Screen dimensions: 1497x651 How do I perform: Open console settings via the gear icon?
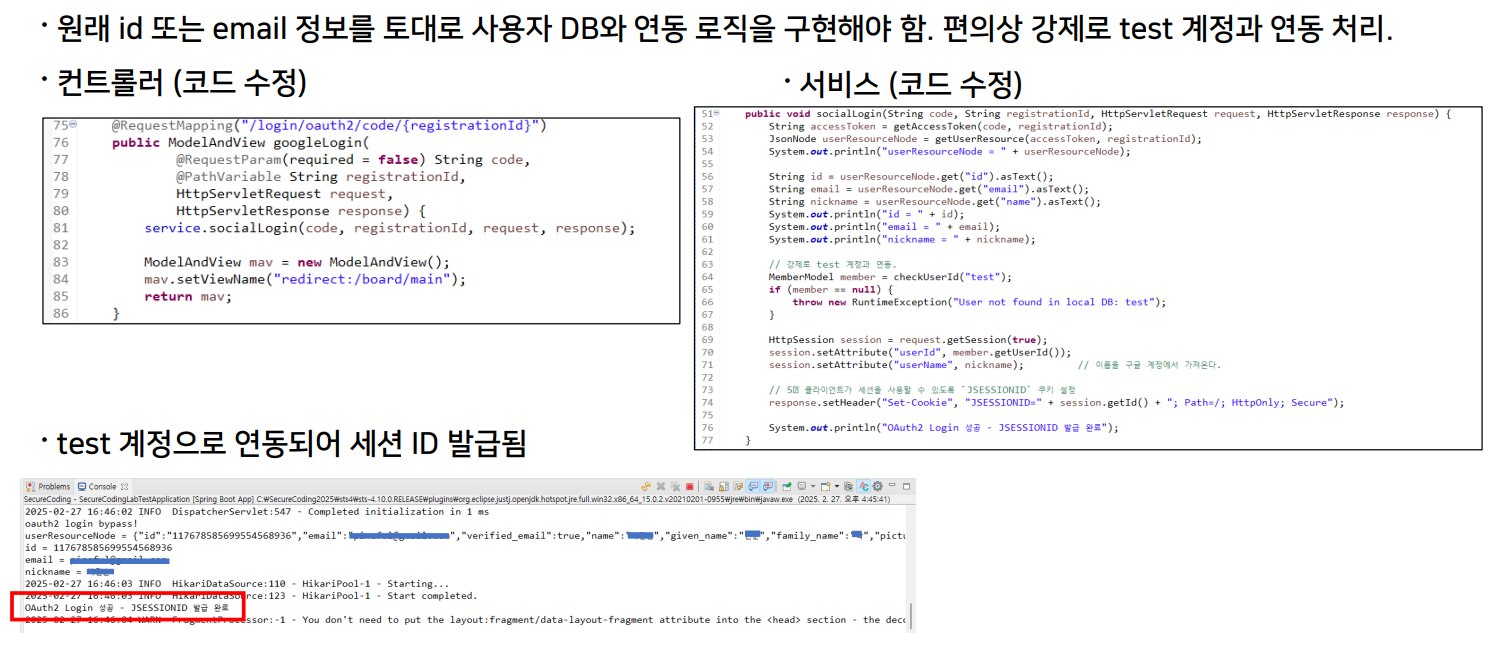[877, 487]
